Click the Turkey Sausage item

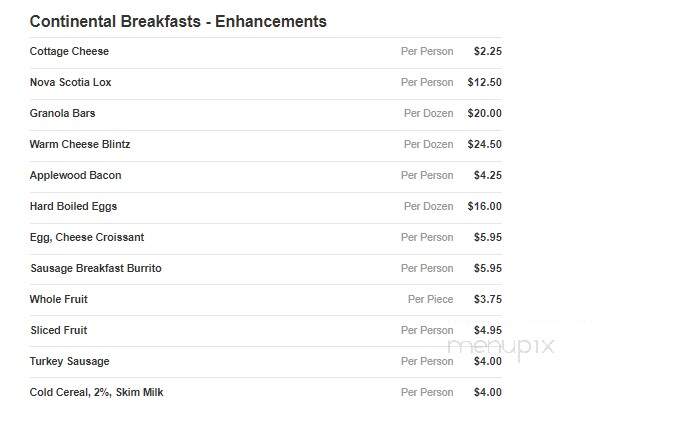point(69,361)
